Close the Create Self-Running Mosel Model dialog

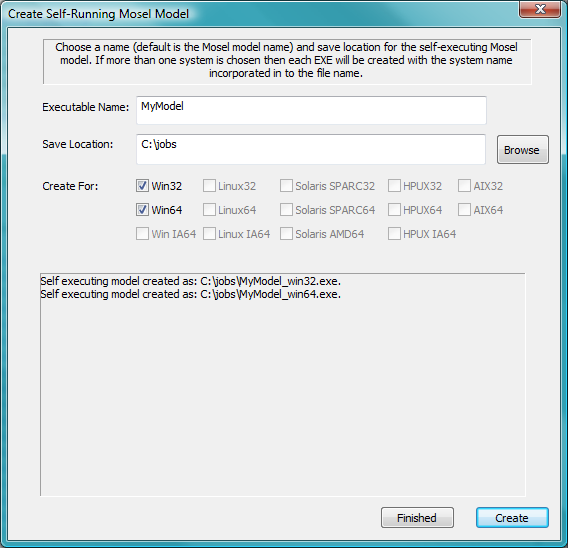point(540,9)
